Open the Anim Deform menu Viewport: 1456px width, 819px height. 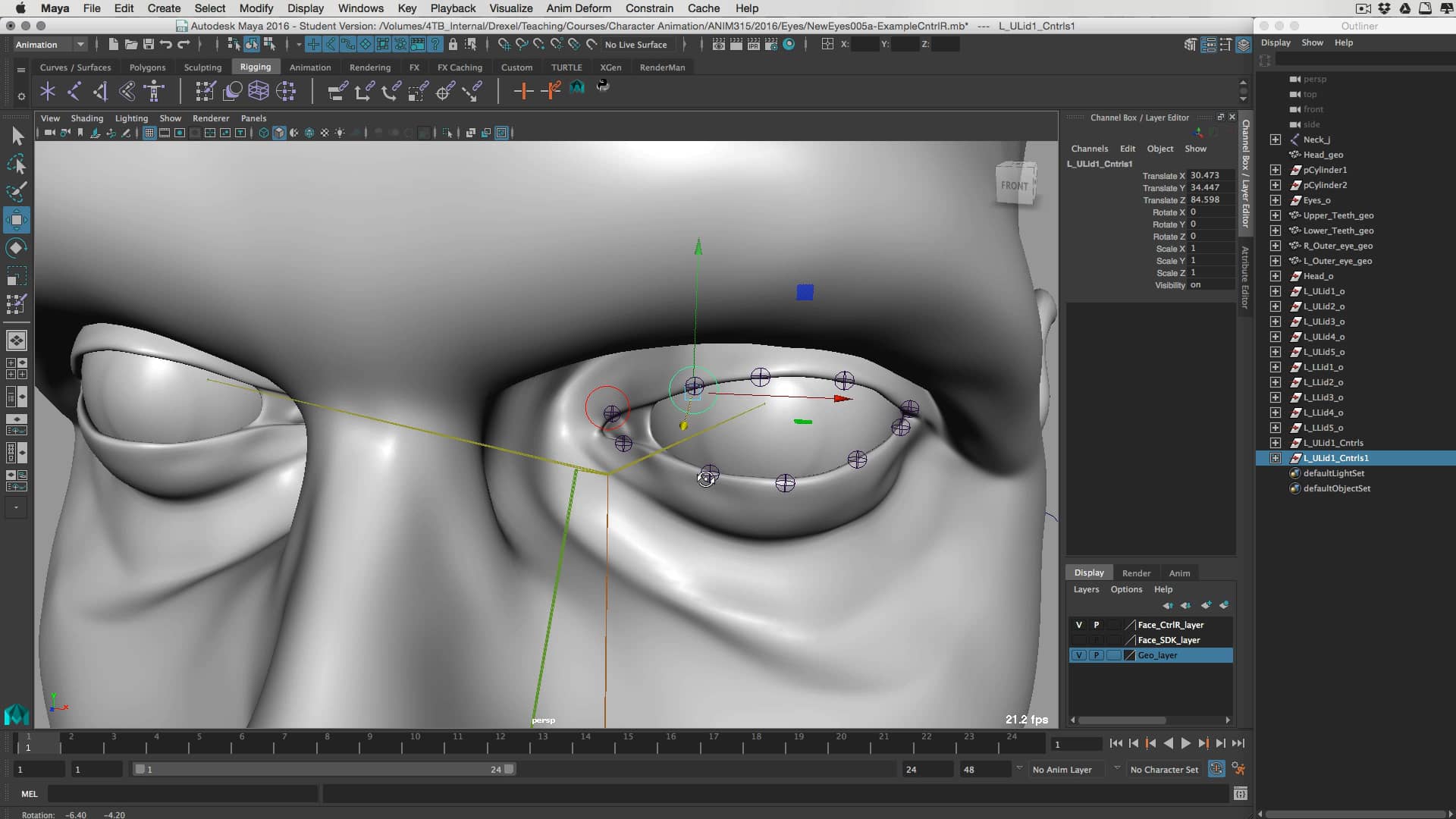pyautogui.click(x=579, y=8)
